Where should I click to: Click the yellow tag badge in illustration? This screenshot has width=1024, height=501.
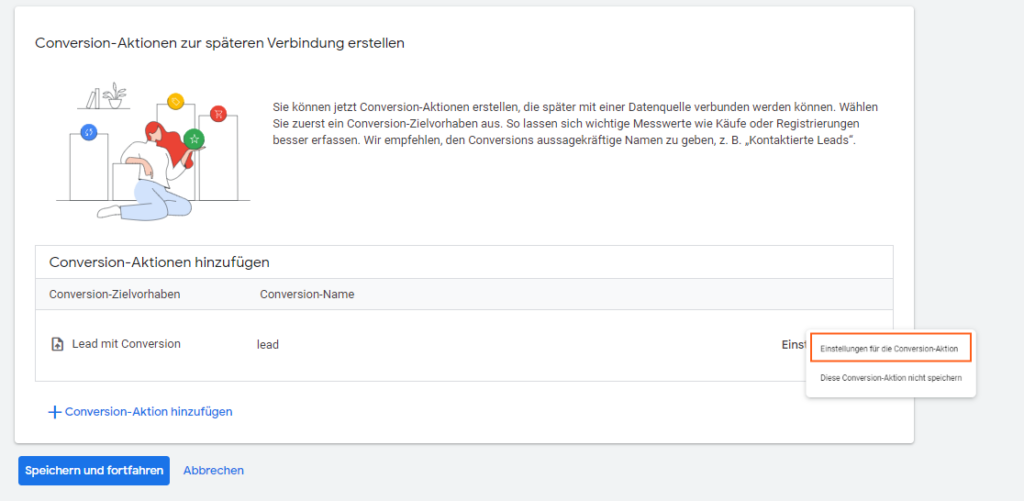(175, 101)
